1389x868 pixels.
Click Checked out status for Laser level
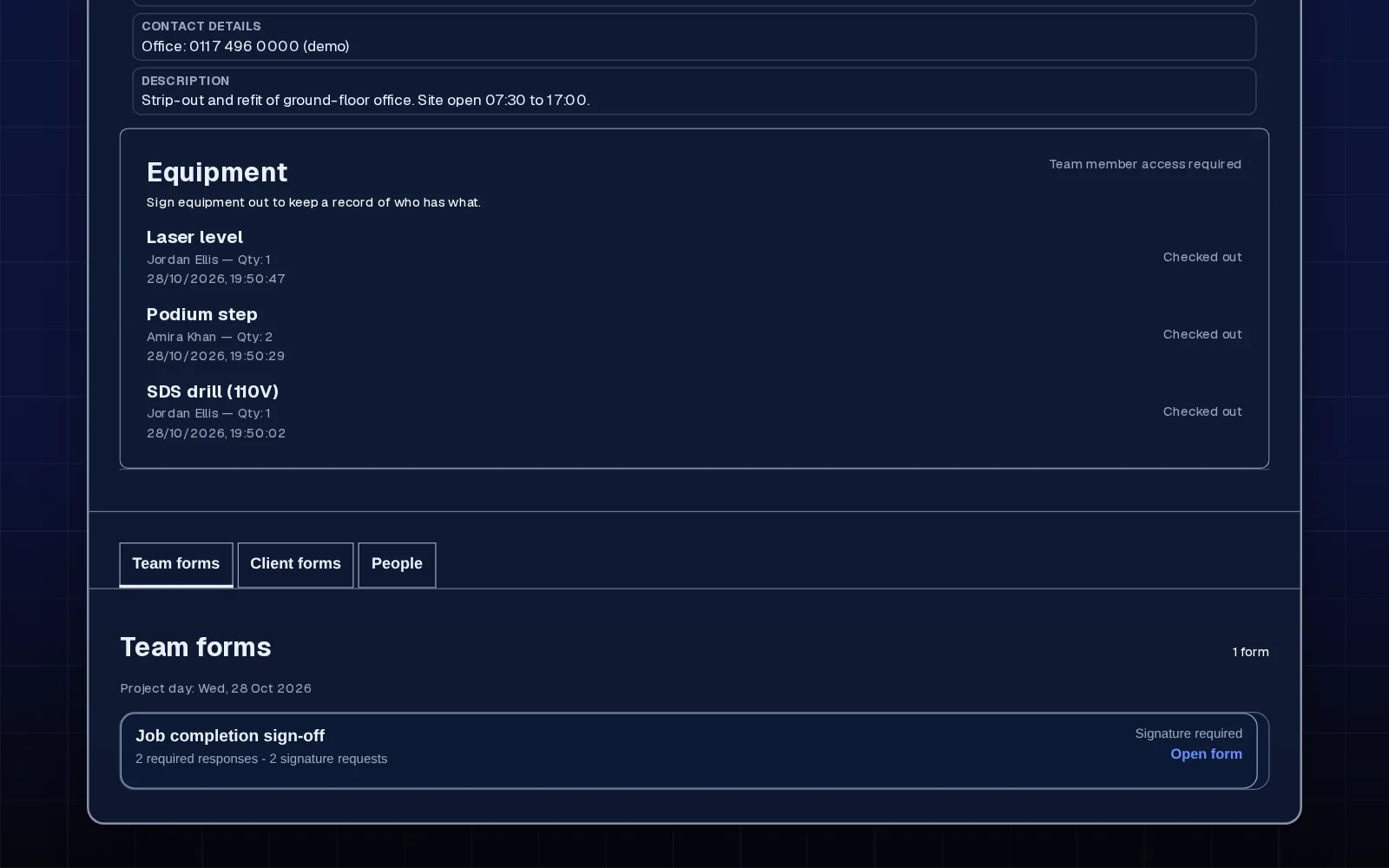[x=1202, y=257]
